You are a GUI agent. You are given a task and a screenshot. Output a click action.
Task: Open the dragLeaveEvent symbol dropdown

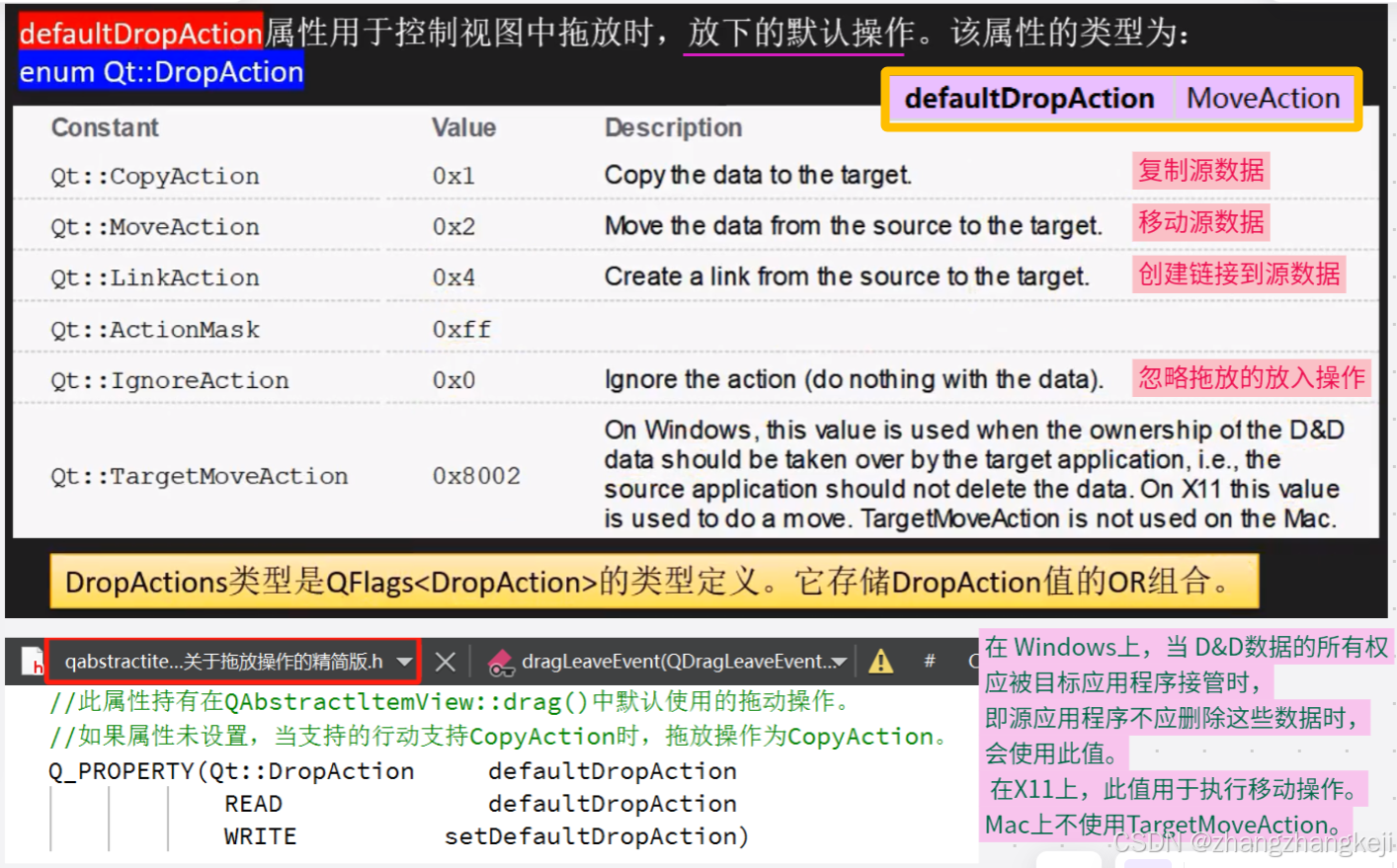click(839, 662)
